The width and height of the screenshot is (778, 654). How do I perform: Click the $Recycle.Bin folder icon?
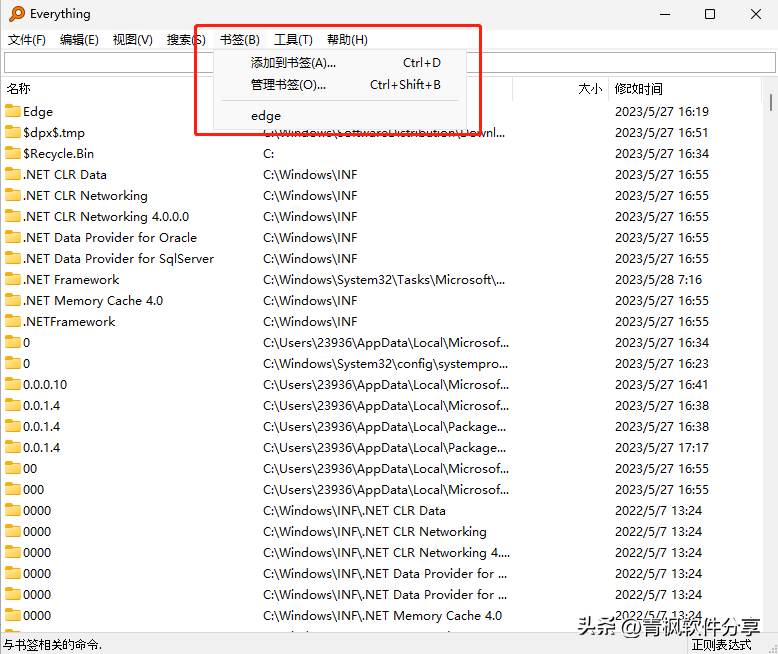pyautogui.click(x=13, y=153)
